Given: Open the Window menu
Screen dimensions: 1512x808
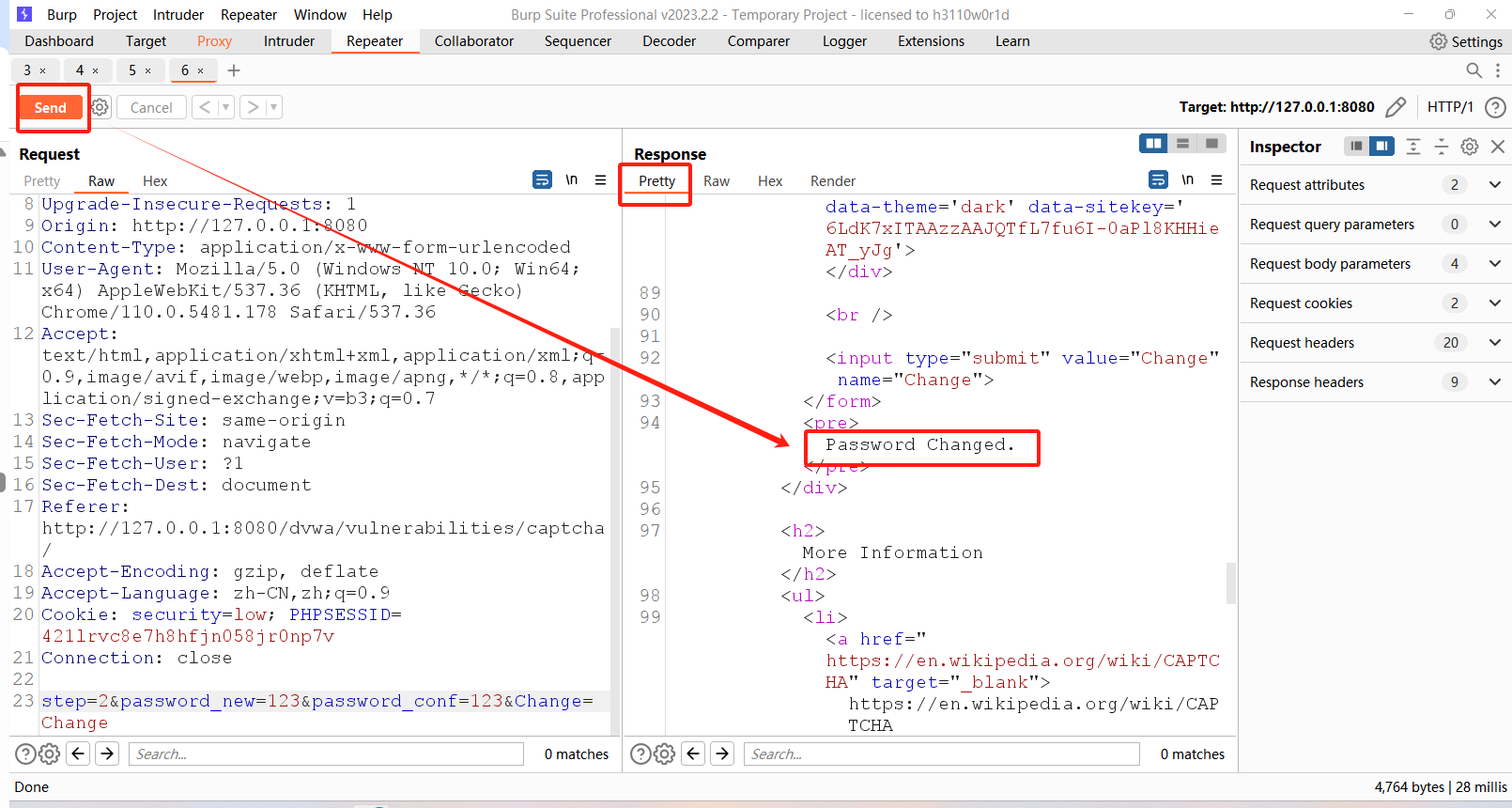Looking at the screenshot, I should 320,14.
